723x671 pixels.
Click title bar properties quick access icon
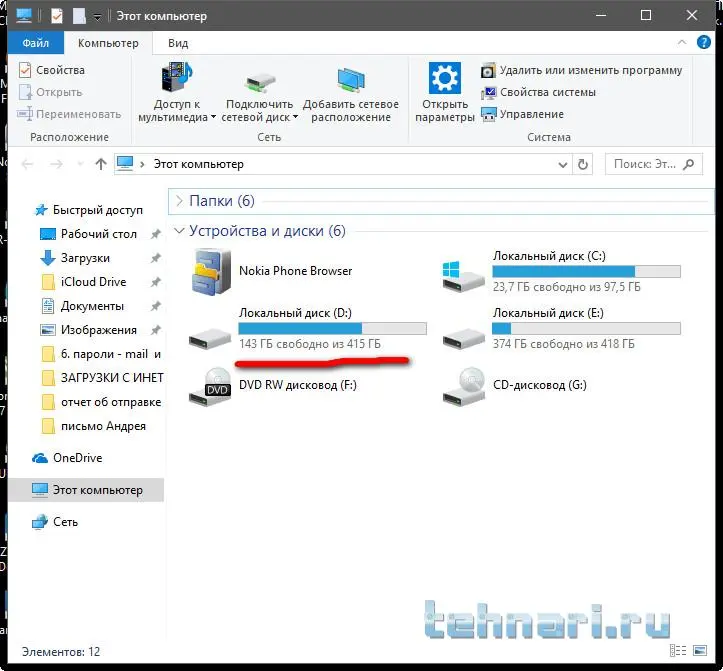point(56,16)
